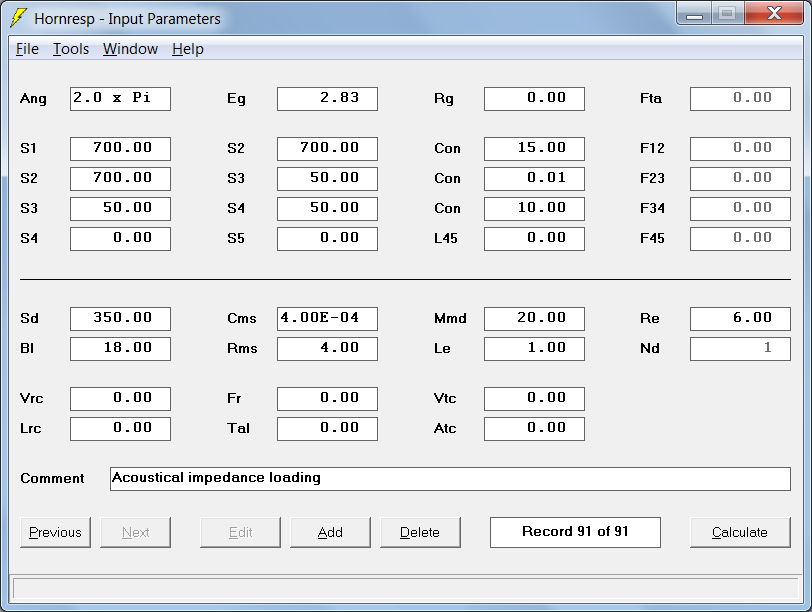Click the F12 input field
This screenshot has height=612, width=812.
pyautogui.click(x=741, y=149)
